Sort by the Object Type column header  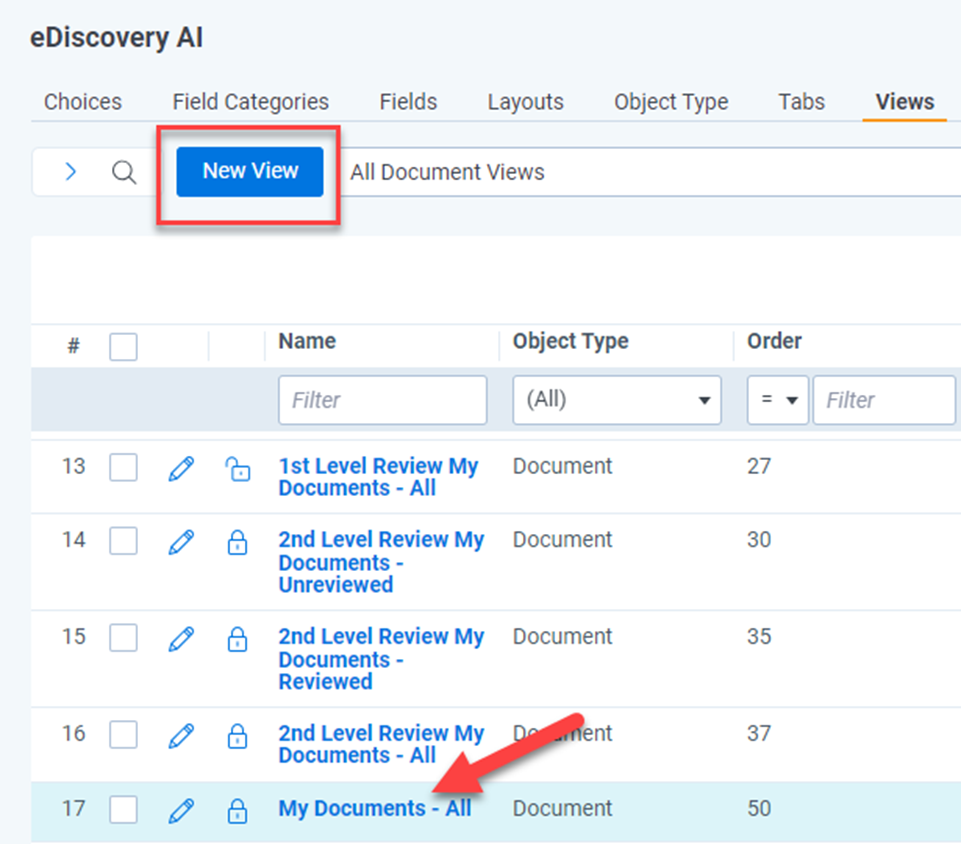coord(571,341)
